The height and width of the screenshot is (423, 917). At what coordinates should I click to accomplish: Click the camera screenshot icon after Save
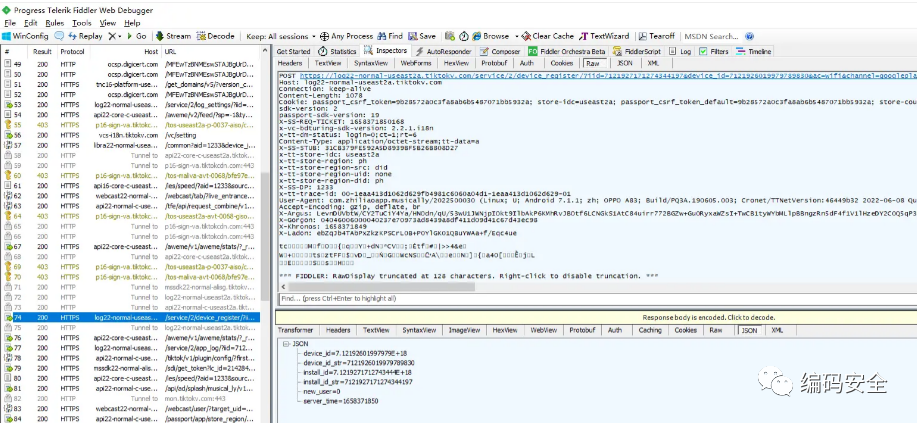click(450, 36)
